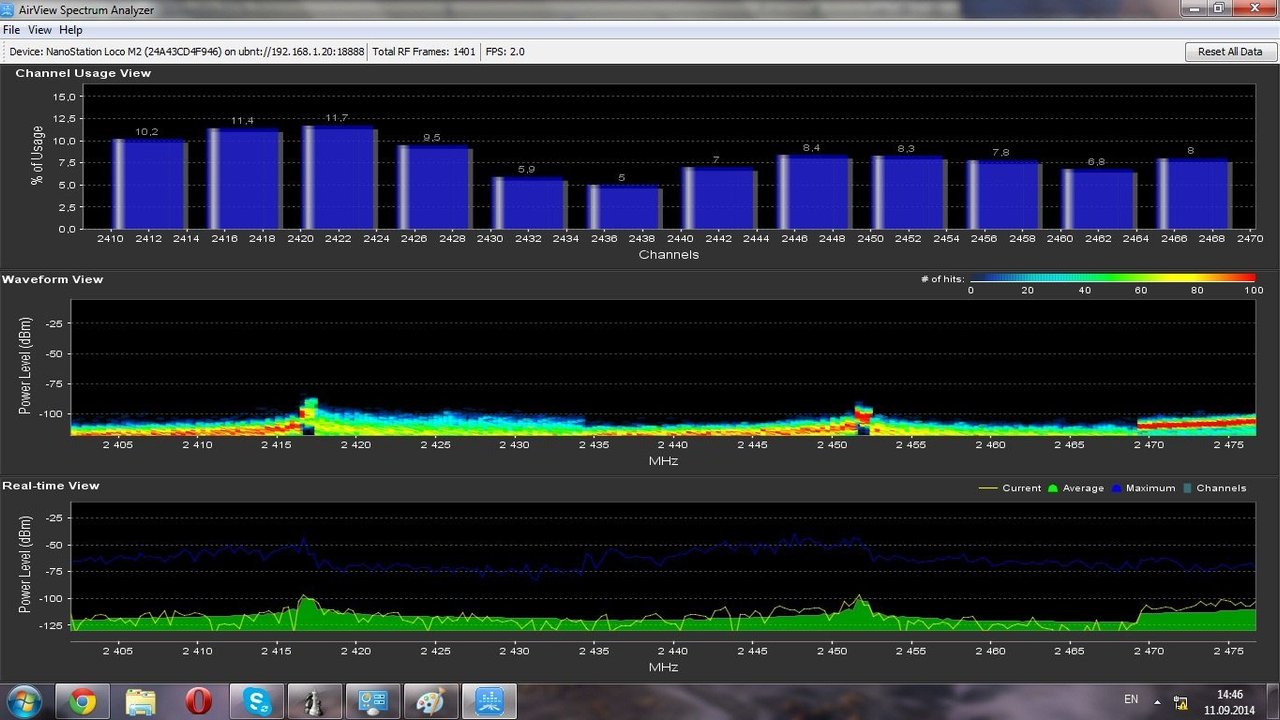Show hidden system tray icons
The image size is (1280, 720).
(x=1157, y=702)
